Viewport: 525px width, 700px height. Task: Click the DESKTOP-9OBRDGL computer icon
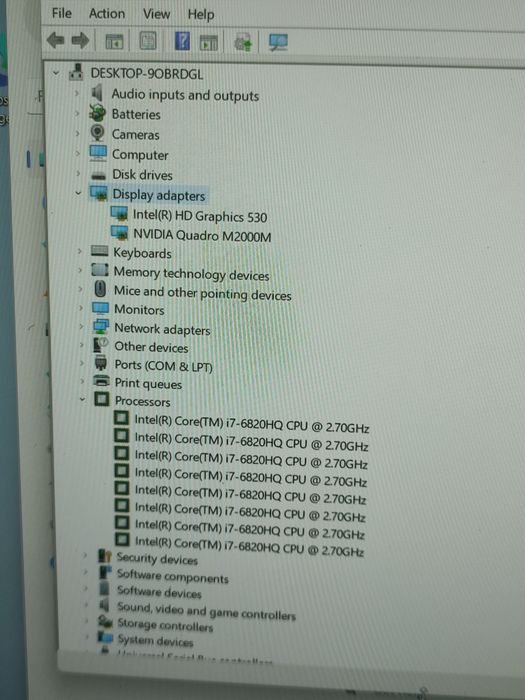[x=76, y=72]
